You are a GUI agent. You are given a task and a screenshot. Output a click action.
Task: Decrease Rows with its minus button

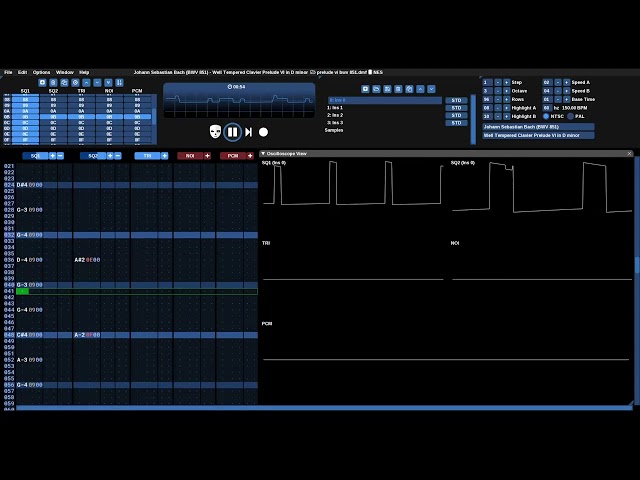pos(498,100)
